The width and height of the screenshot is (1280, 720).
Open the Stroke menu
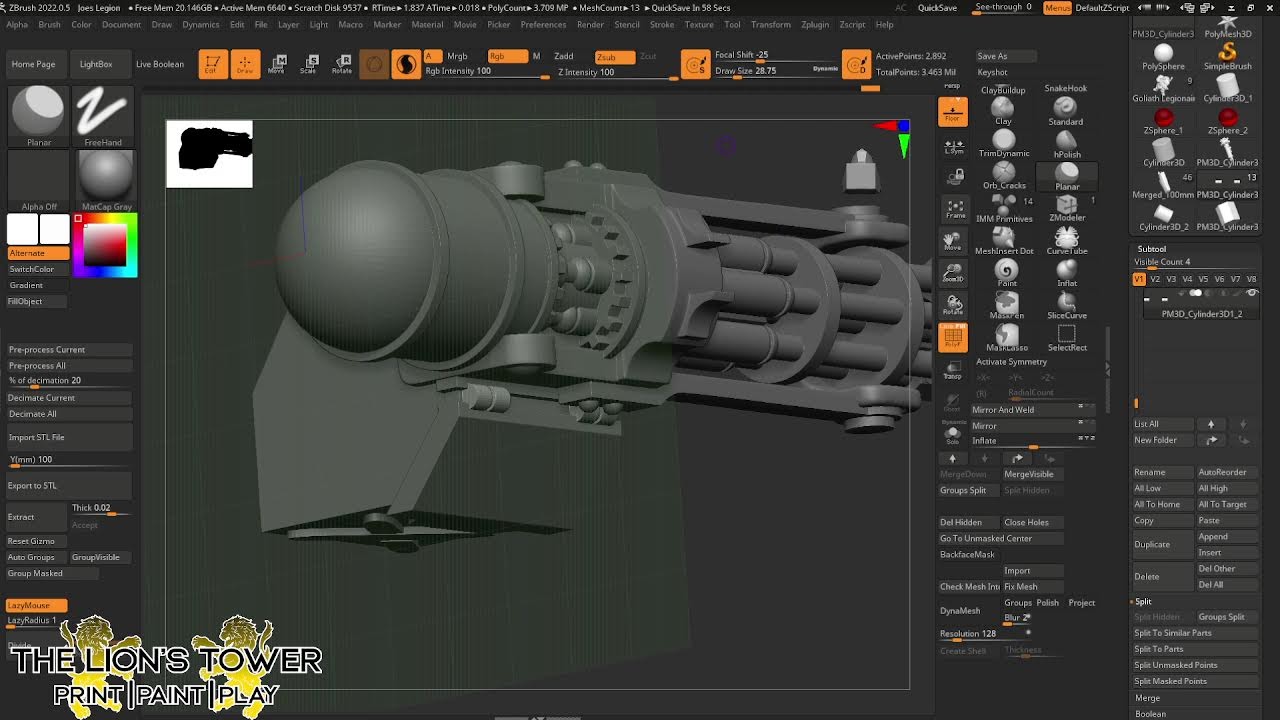(x=662, y=25)
